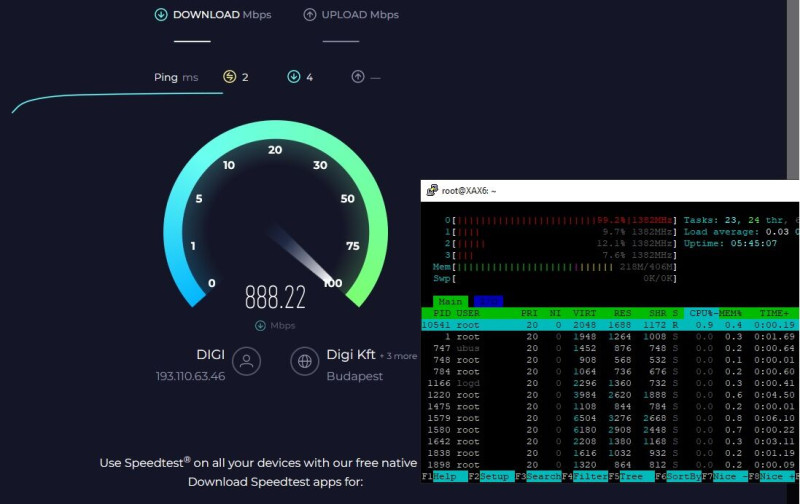Switch to the blue I/O tab in htop
Screen dimensions: 800x504
488,301
